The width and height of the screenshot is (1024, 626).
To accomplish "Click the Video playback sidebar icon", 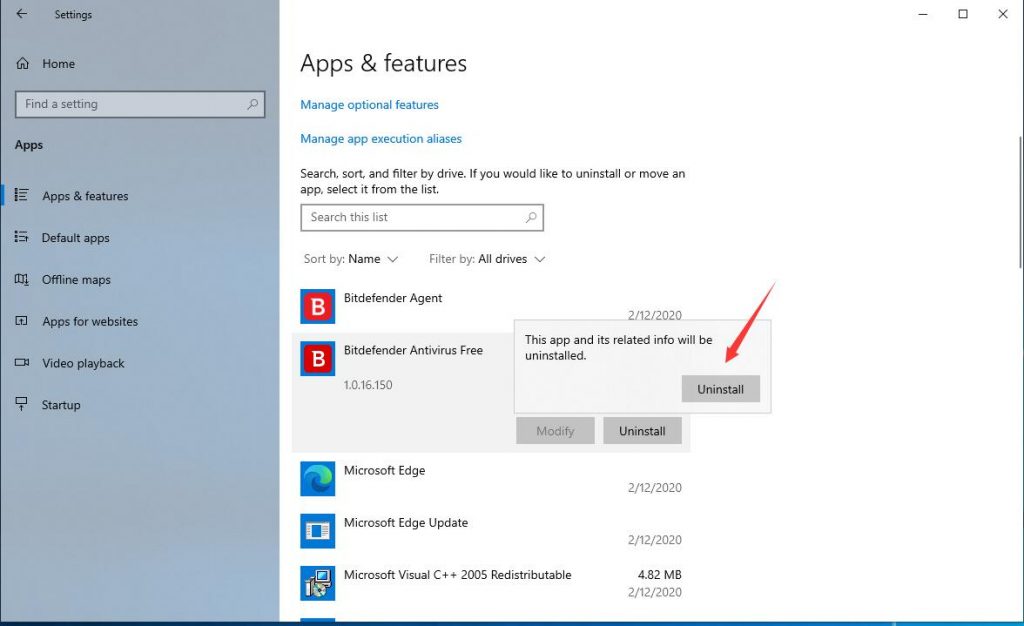I will click(x=22, y=363).
